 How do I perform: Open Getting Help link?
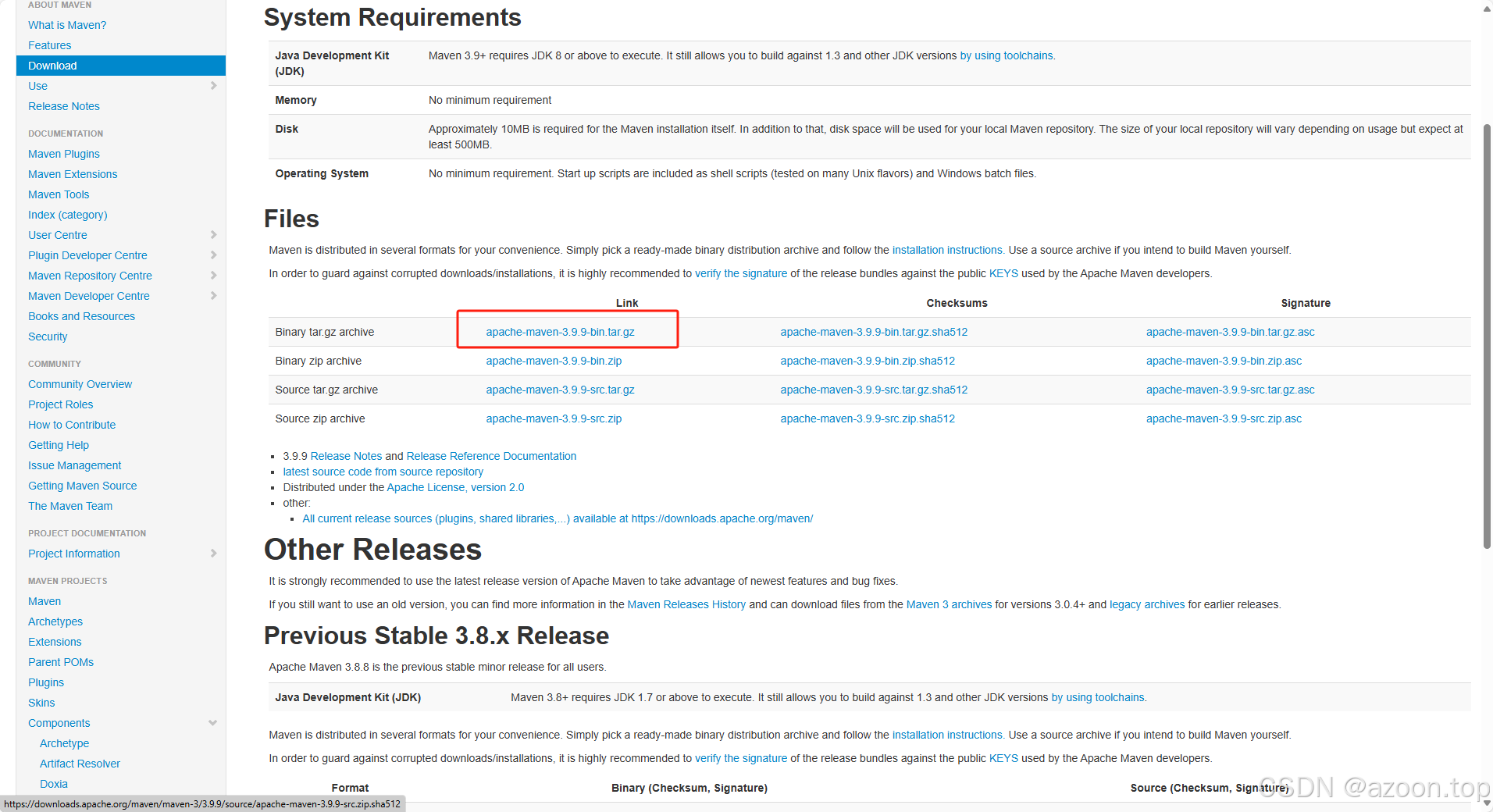click(59, 445)
